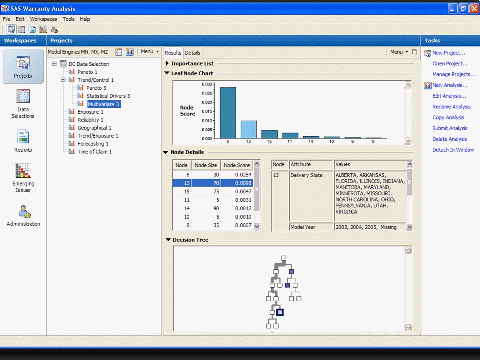Sort by the Node Score column header

click(237, 165)
